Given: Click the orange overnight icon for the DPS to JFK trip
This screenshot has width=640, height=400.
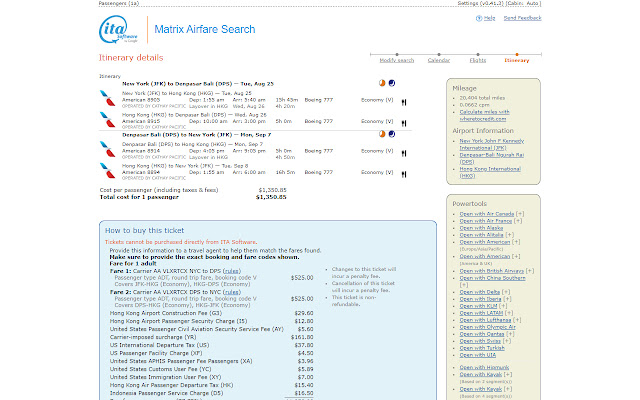Looking at the screenshot, I should (382, 134).
